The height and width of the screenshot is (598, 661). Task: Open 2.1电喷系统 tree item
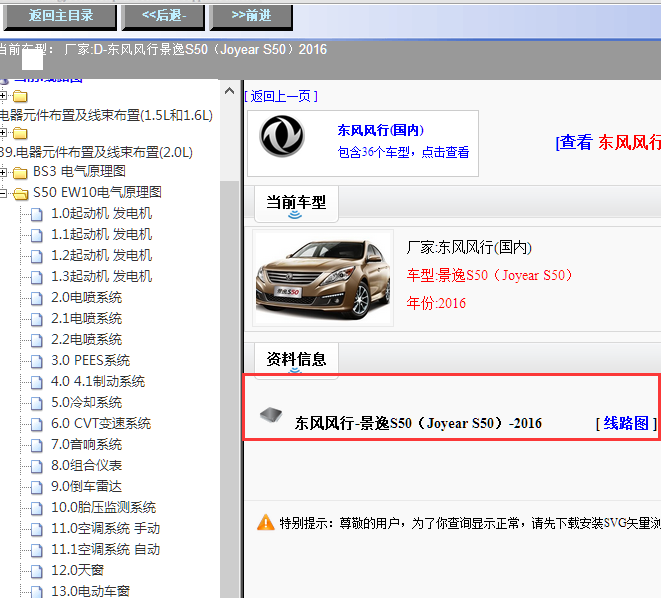coord(86,319)
